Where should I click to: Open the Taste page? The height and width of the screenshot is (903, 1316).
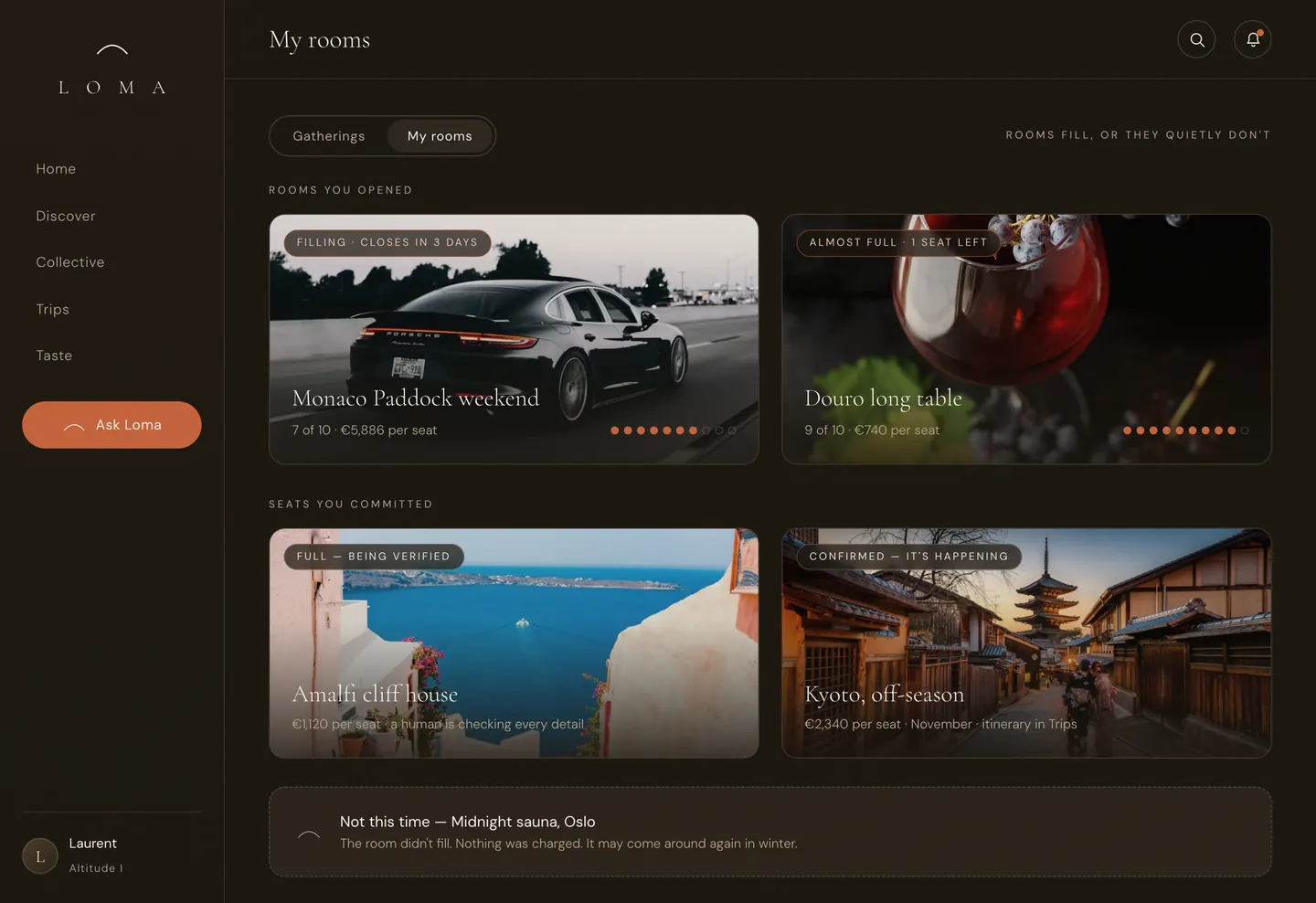tap(54, 356)
